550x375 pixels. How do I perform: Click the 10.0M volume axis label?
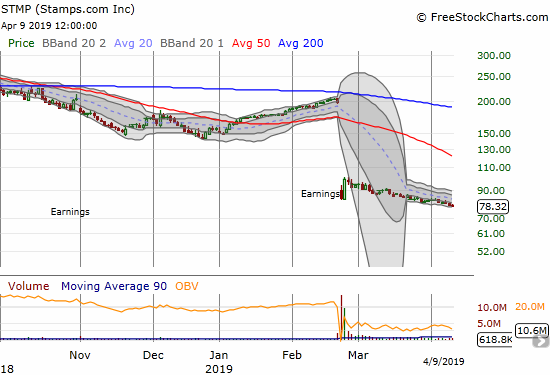tap(492, 308)
